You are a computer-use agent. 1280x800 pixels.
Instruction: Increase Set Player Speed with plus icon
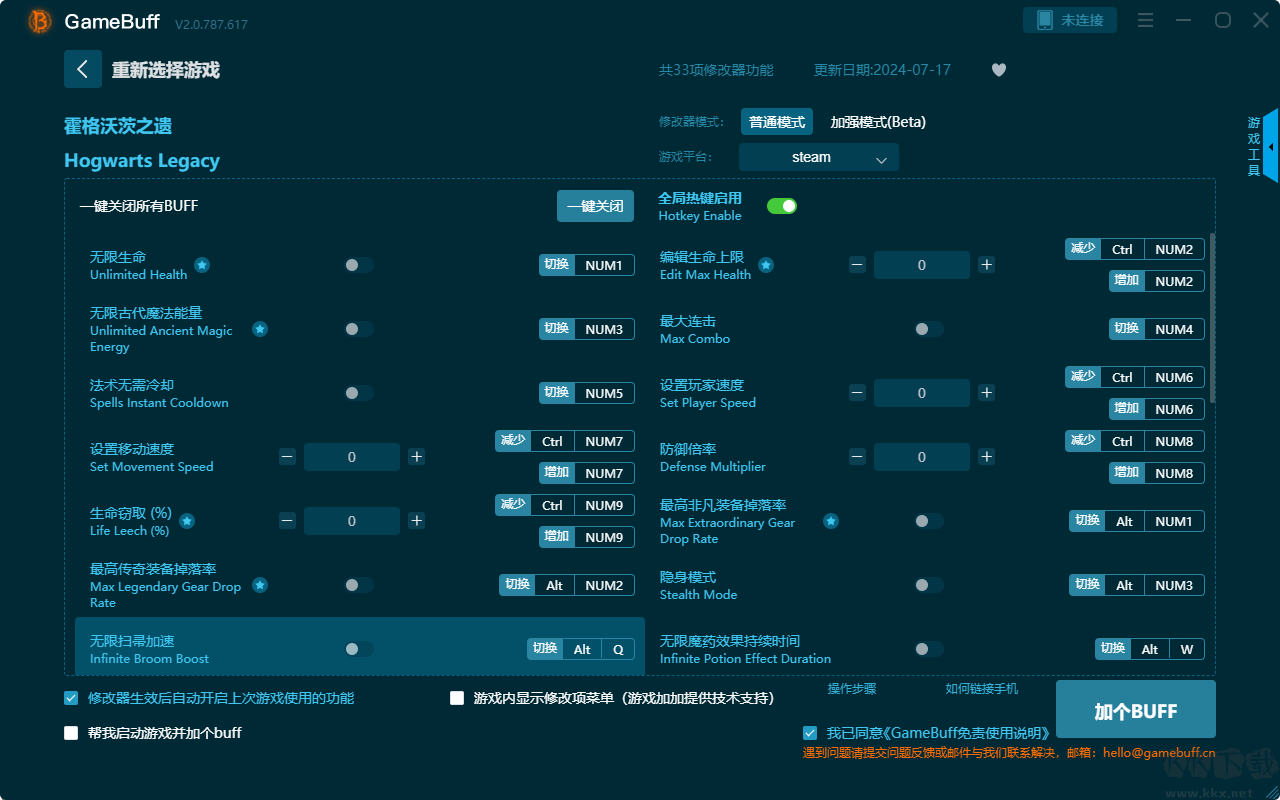pos(986,393)
